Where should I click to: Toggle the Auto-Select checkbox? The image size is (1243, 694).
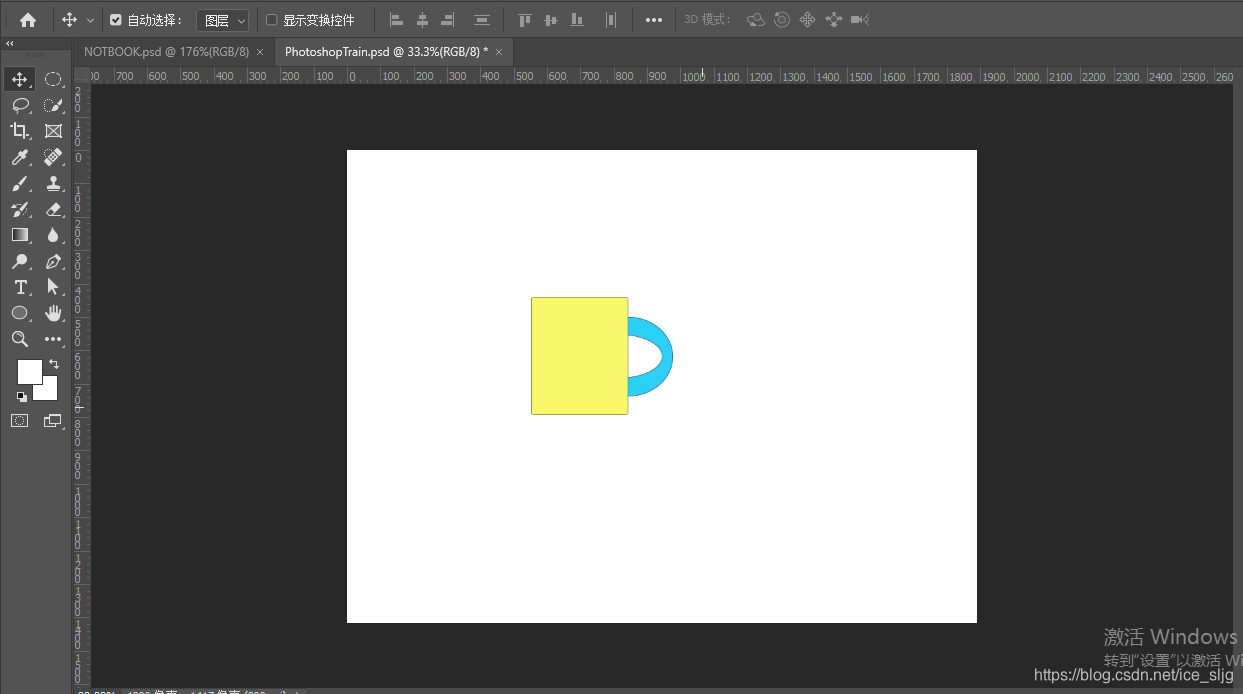click(116, 20)
